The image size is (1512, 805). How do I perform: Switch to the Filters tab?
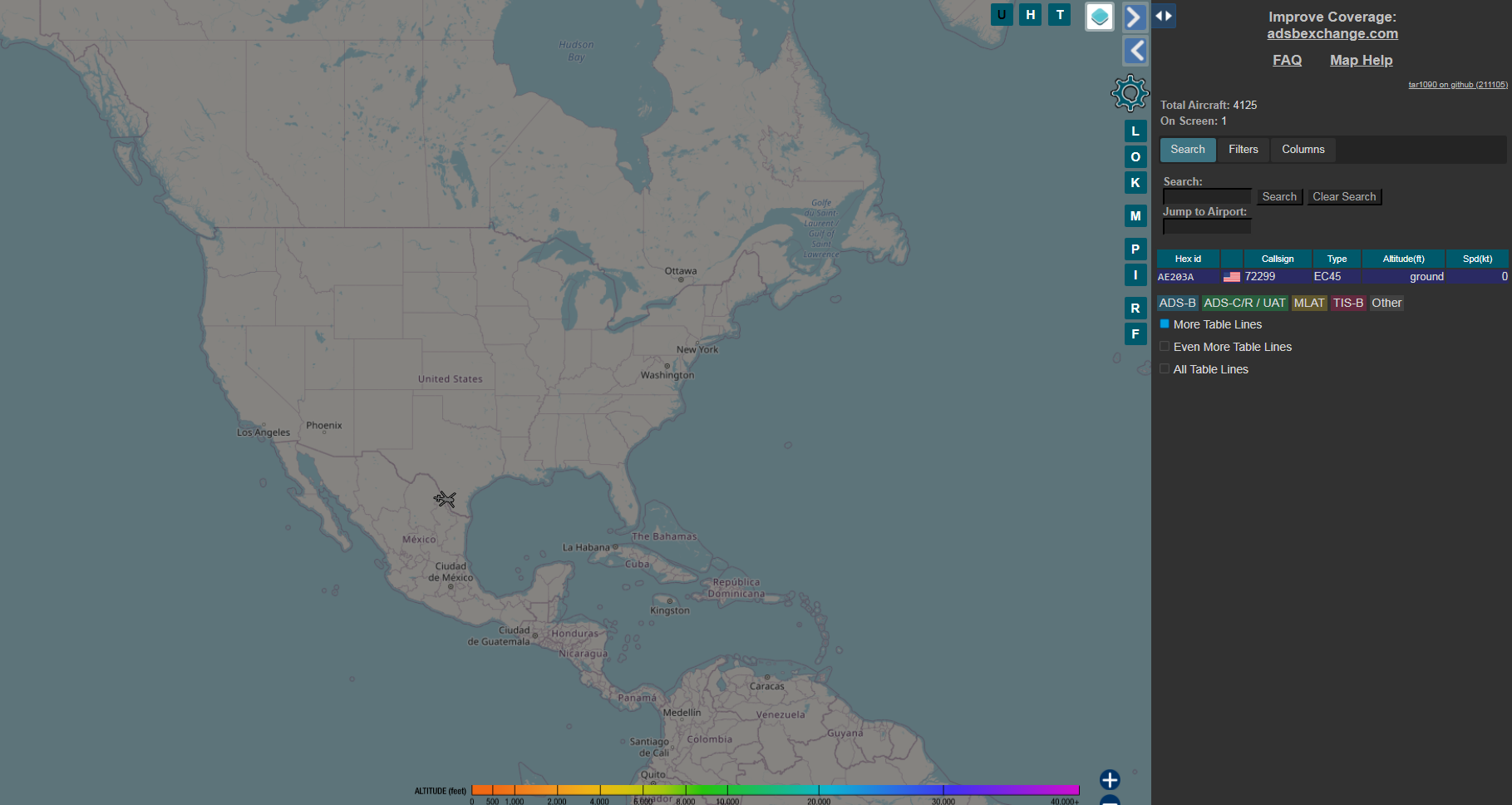(1244, 150)
